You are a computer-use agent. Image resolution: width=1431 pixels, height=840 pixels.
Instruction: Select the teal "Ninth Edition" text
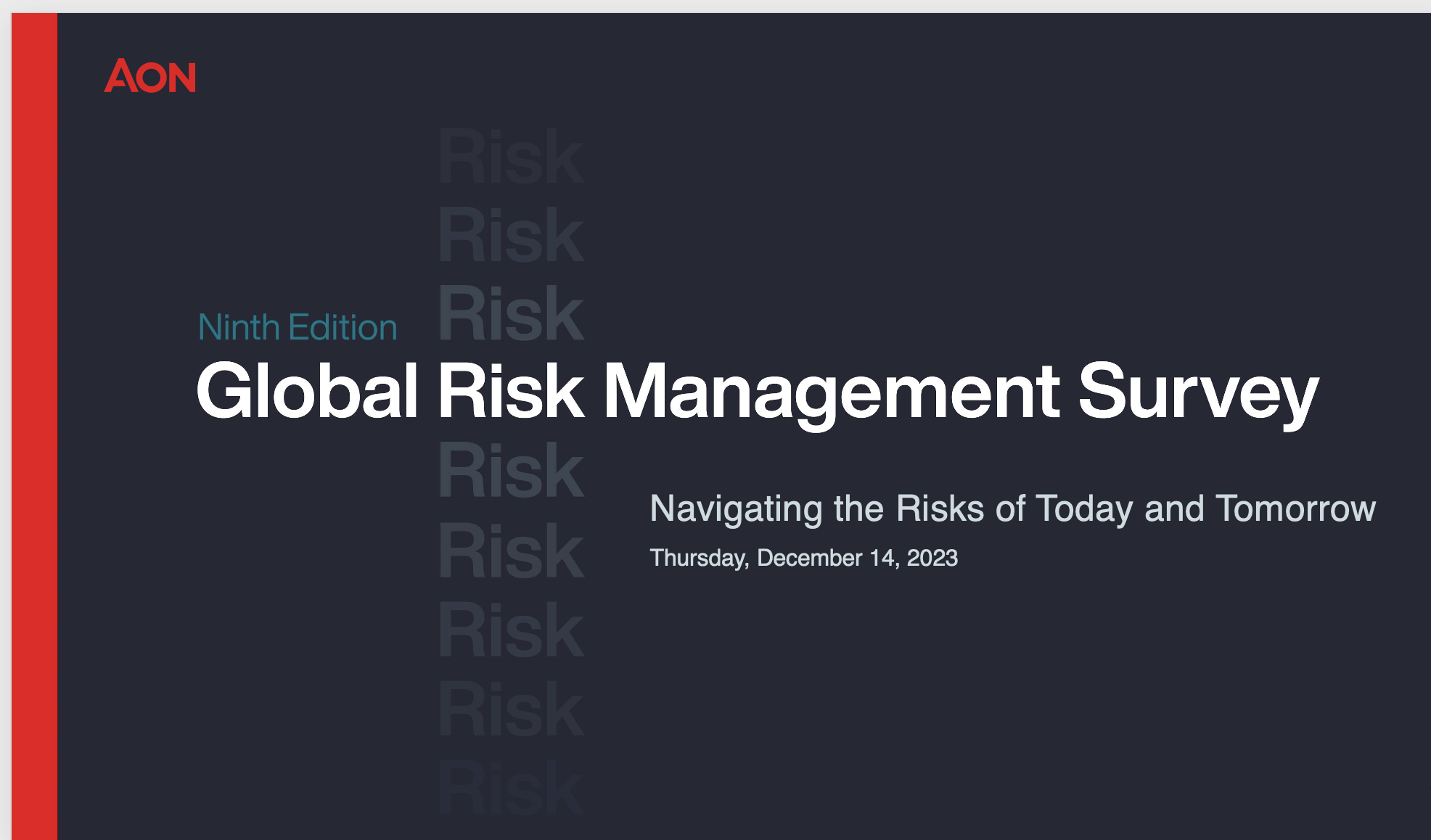298,327
